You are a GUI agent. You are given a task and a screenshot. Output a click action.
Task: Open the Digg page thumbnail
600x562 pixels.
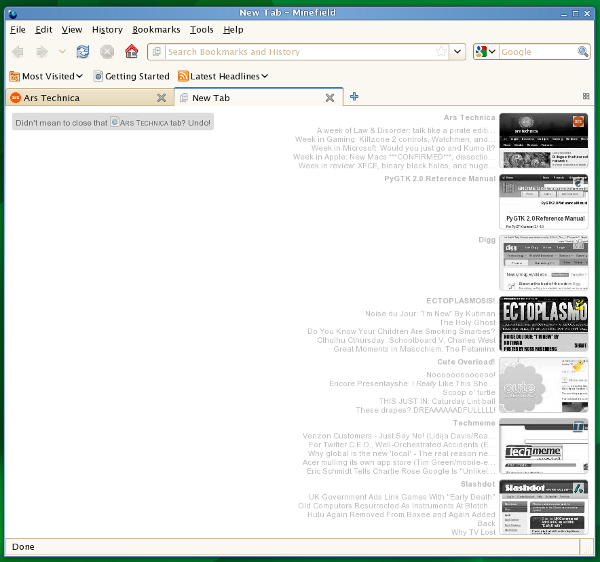(x=544, y=263)
